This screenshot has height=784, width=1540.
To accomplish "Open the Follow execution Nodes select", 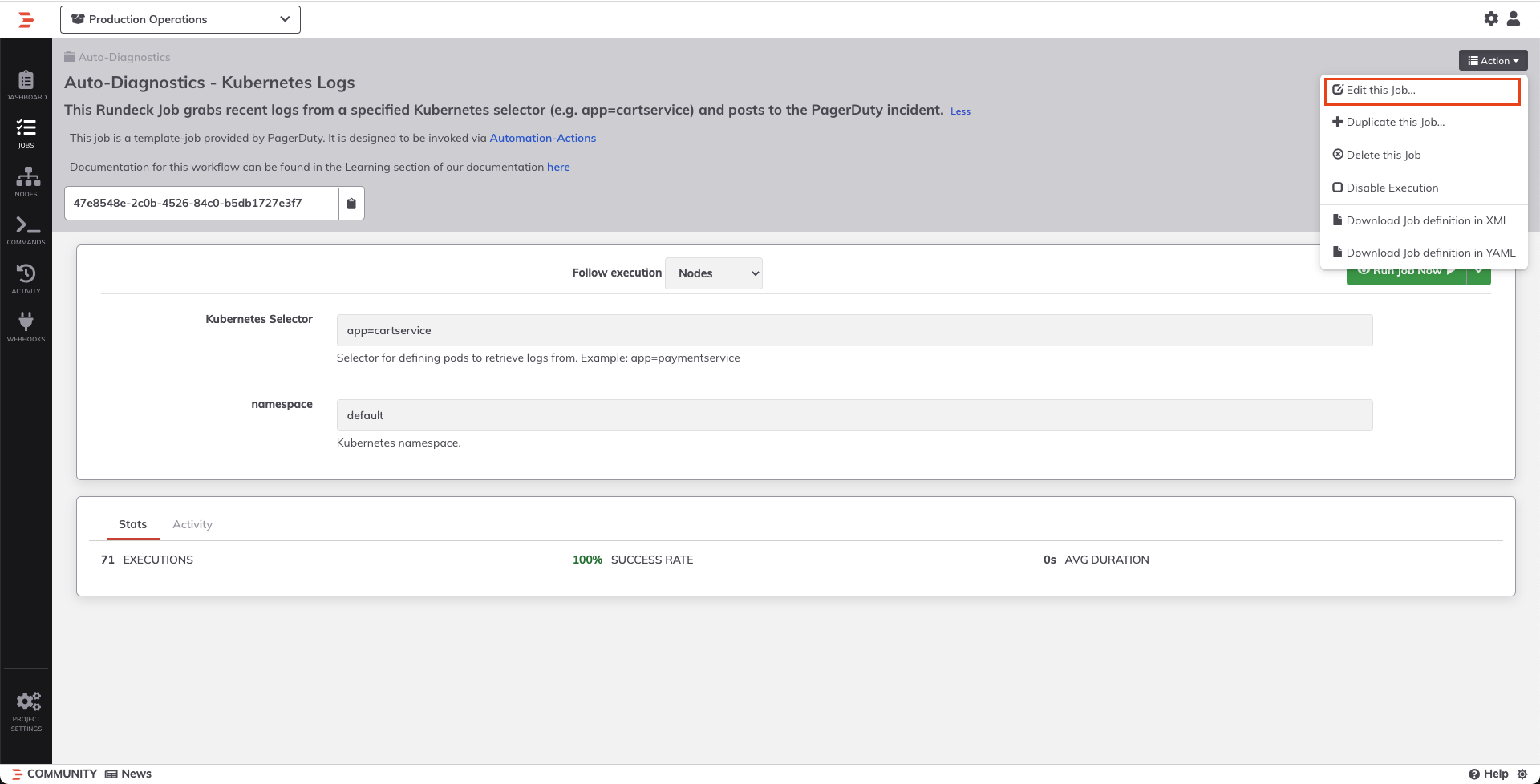I will (714, 273).
